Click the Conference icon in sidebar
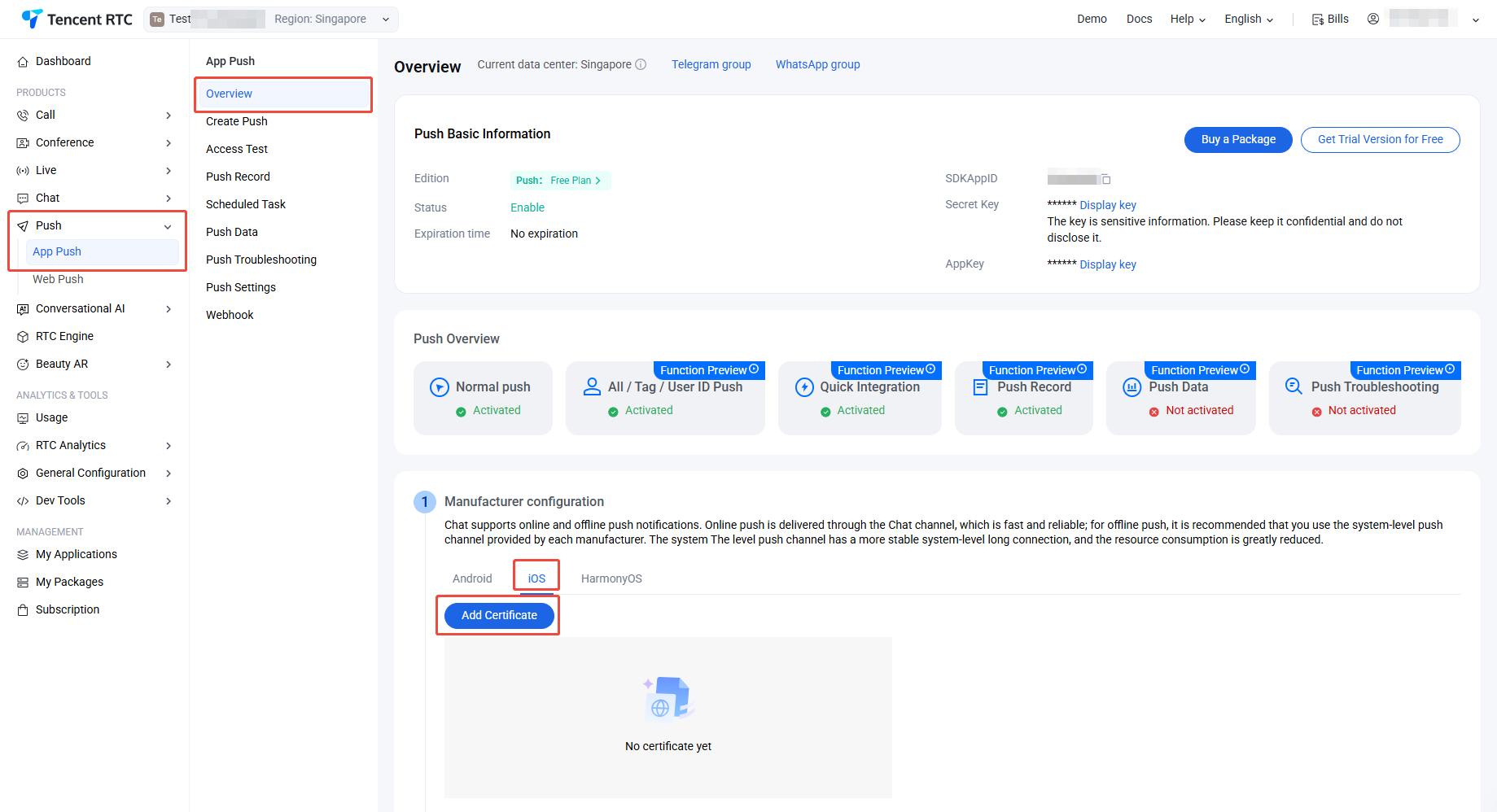The height and width of the screenshot is (812, 1497). (x=23, y=143)
